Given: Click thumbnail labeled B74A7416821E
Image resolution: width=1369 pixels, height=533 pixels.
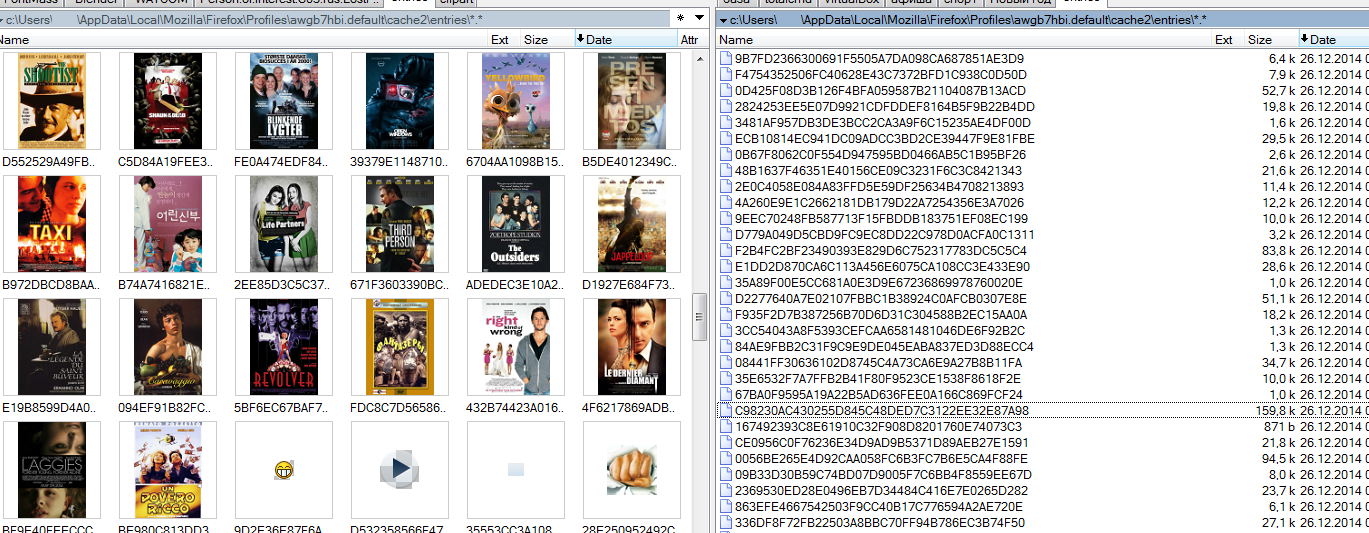Looking at the screenshot, I should click(168, 224).
